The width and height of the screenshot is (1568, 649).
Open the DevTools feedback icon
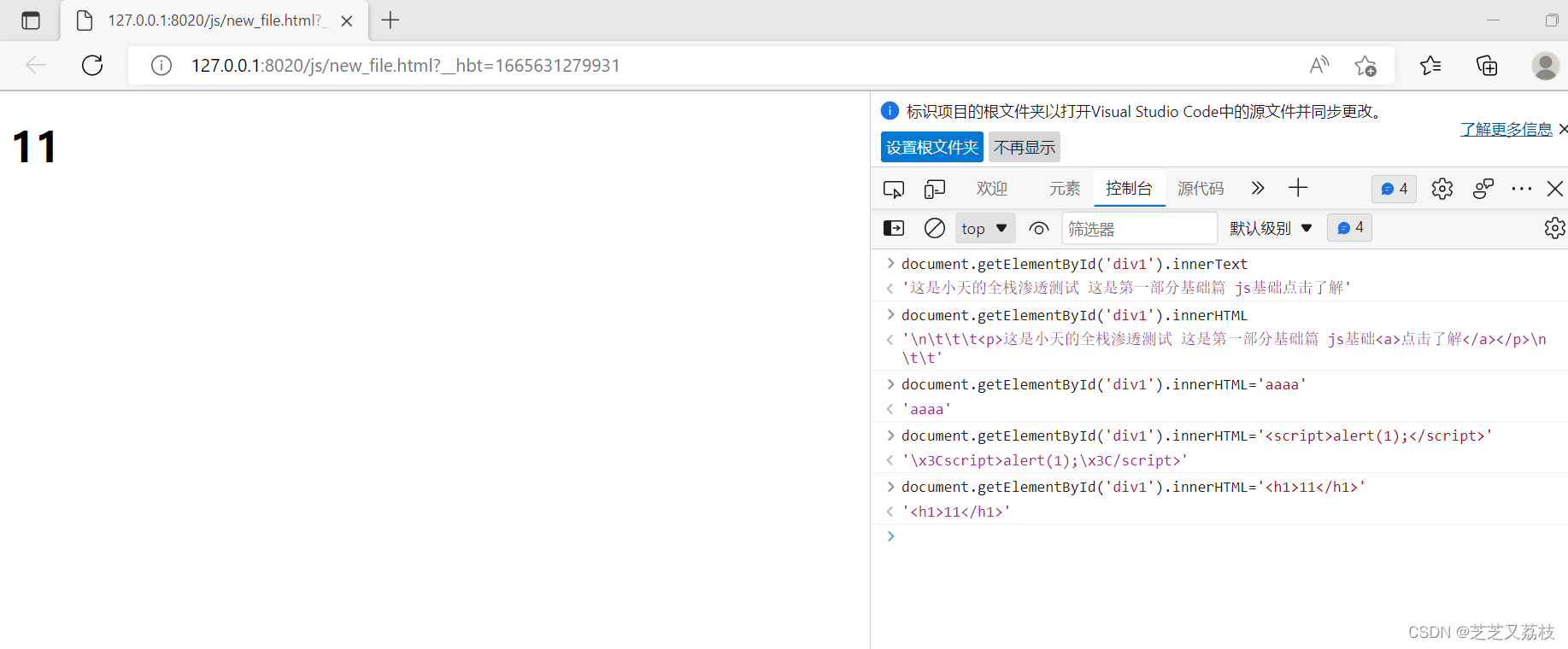pos(1483,189)
